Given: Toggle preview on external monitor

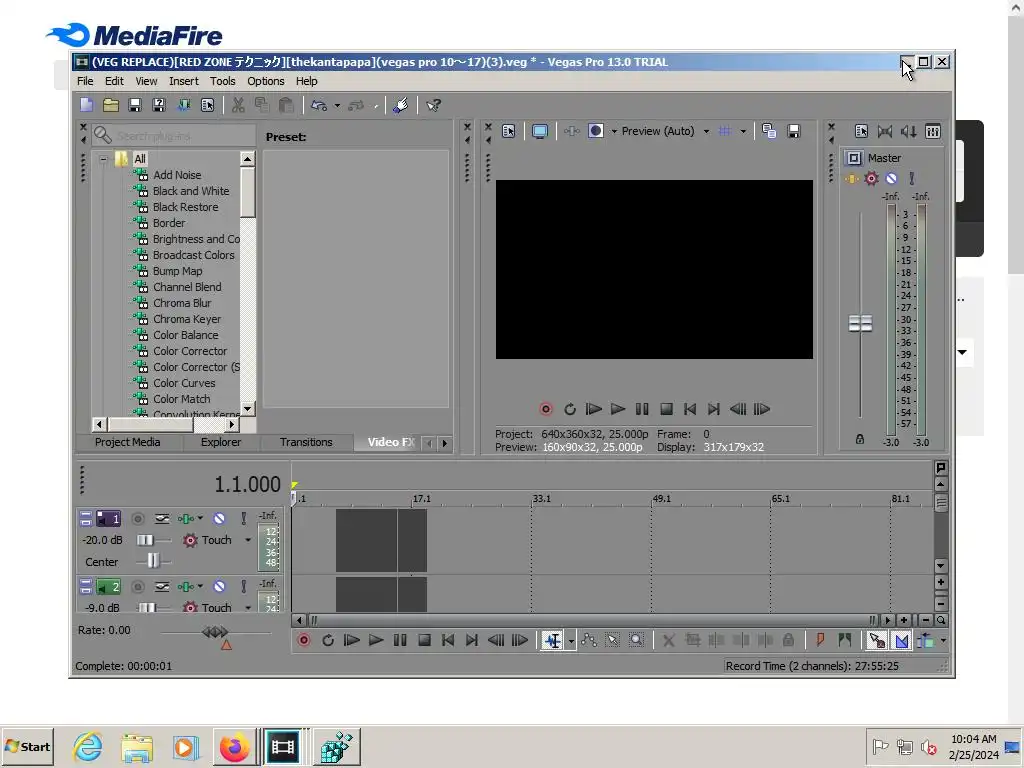Looking at the screenshot, I should tap(539, 131).
